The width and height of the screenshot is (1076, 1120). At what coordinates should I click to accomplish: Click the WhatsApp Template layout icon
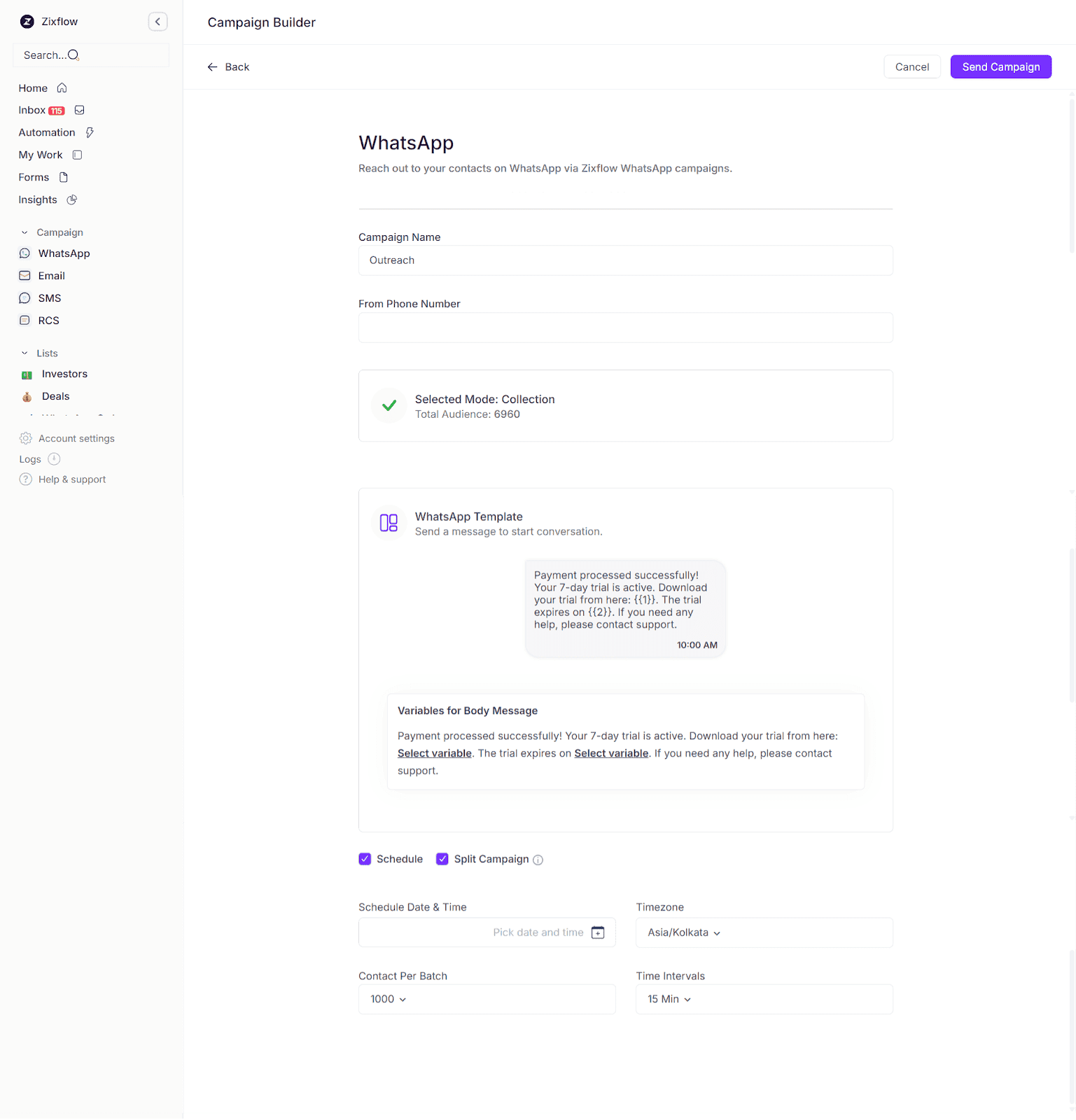[x=389, y=523]
